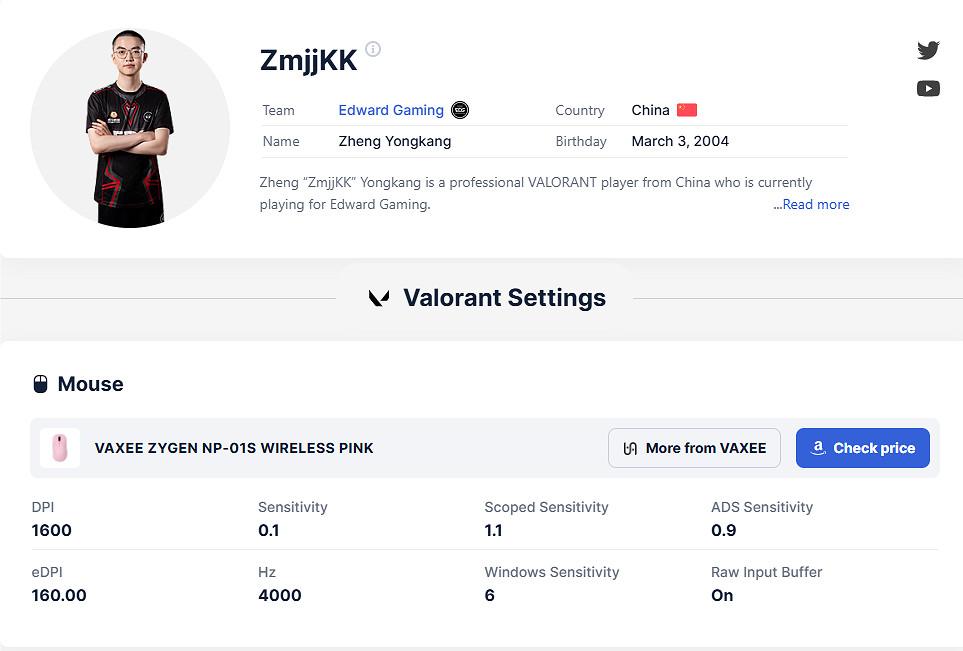
Task: Expand bio with Read more link
Action: coord(811,204)
